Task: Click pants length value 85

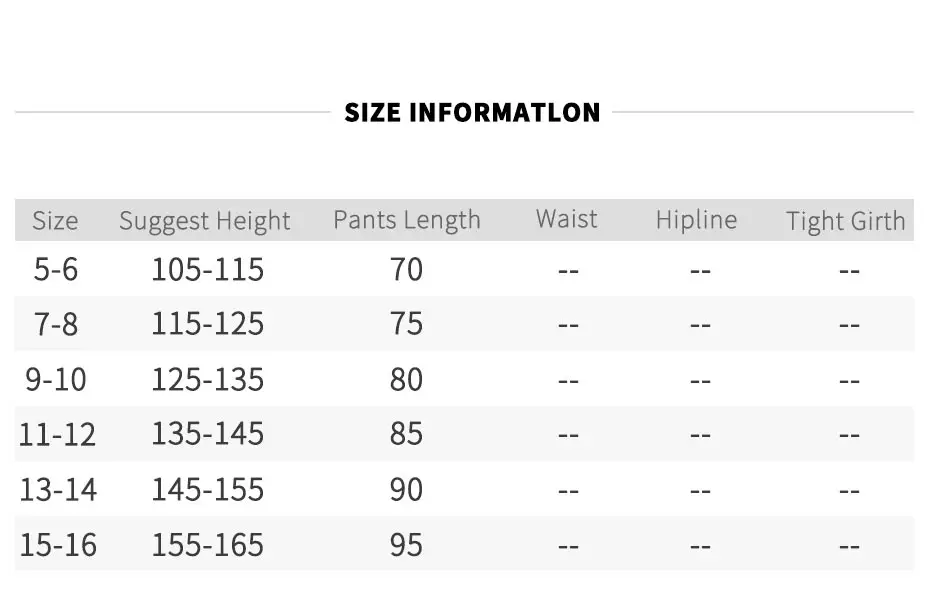Action: click(x=406, y=434)
